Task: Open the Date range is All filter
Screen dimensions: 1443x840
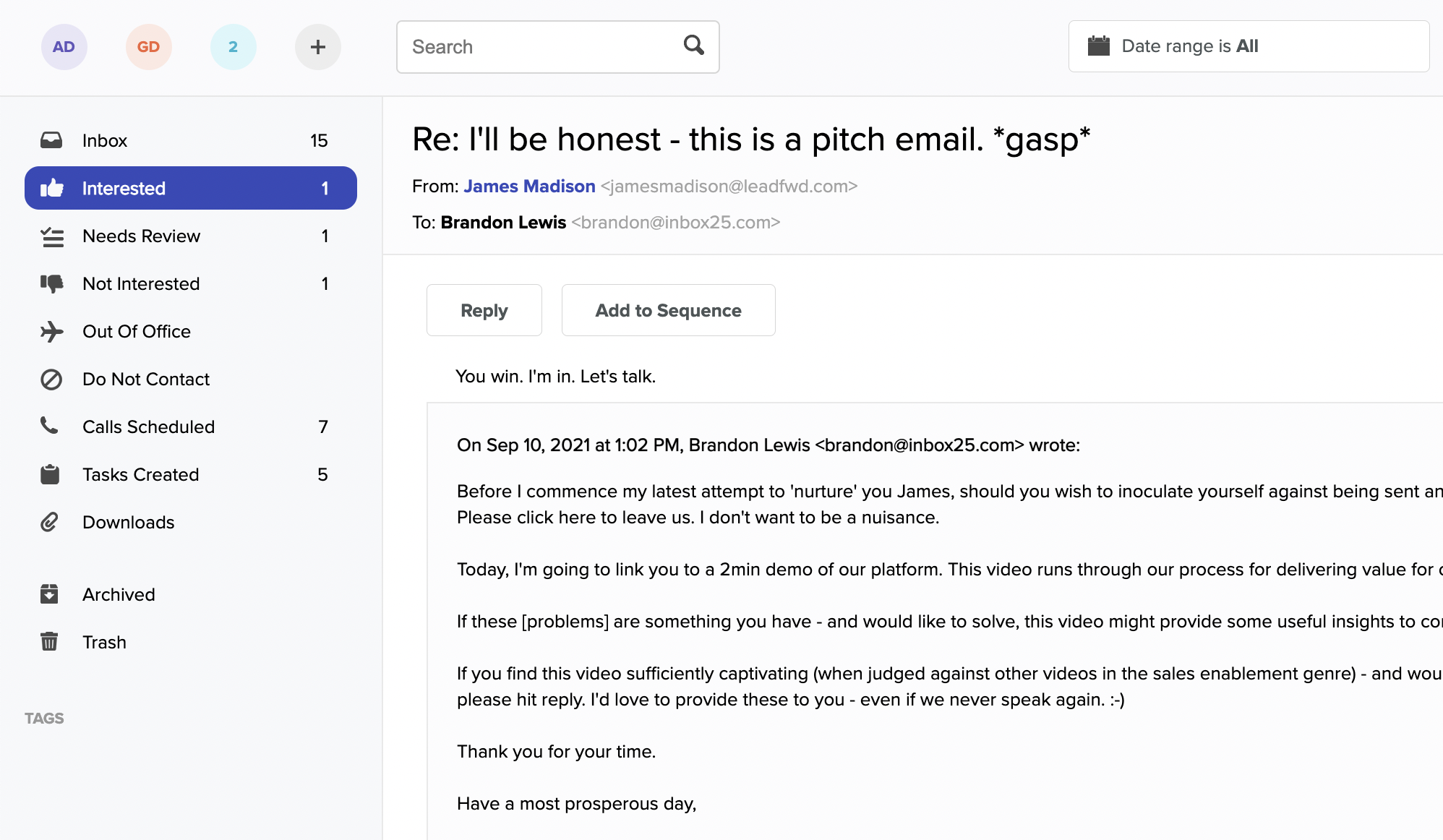Action: tap(1249, 46)
